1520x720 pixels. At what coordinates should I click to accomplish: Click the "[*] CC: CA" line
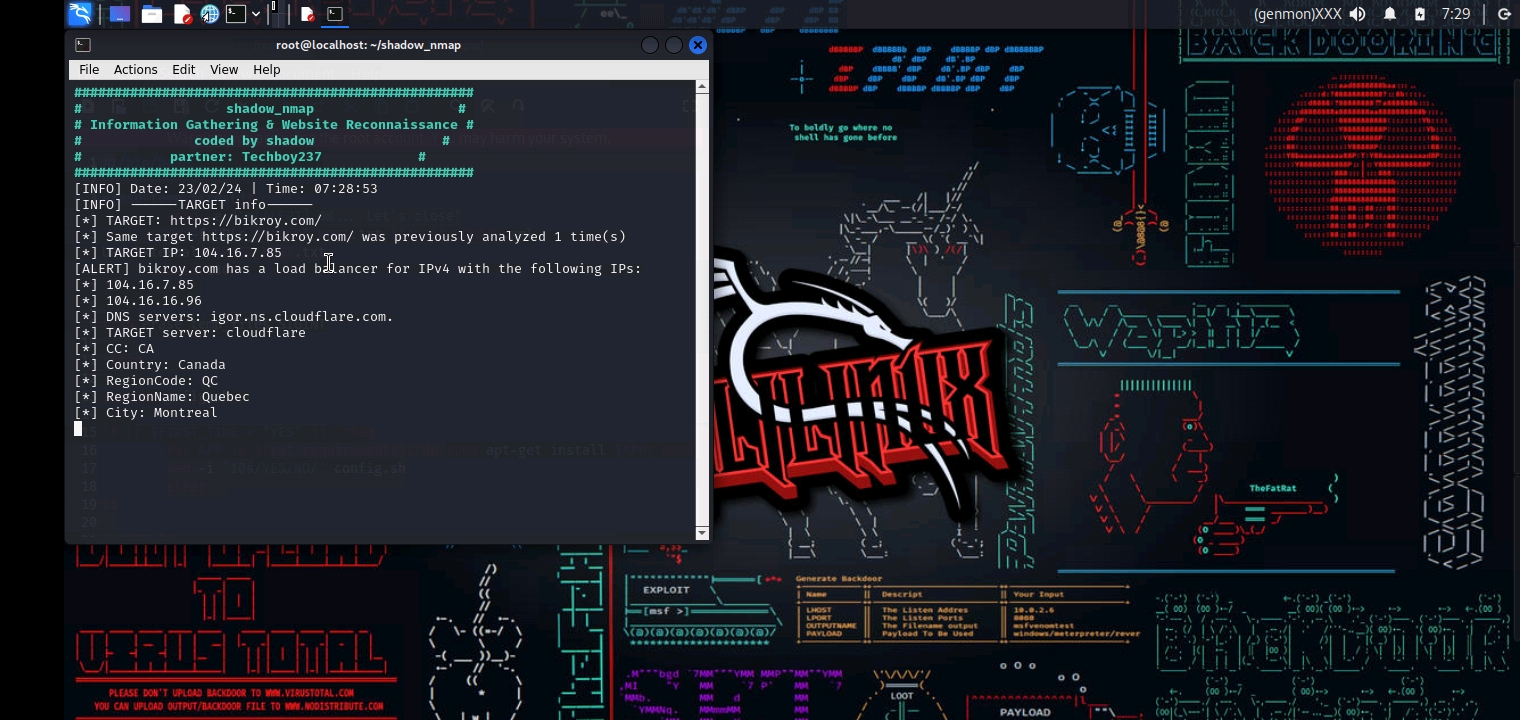point(114,349)
